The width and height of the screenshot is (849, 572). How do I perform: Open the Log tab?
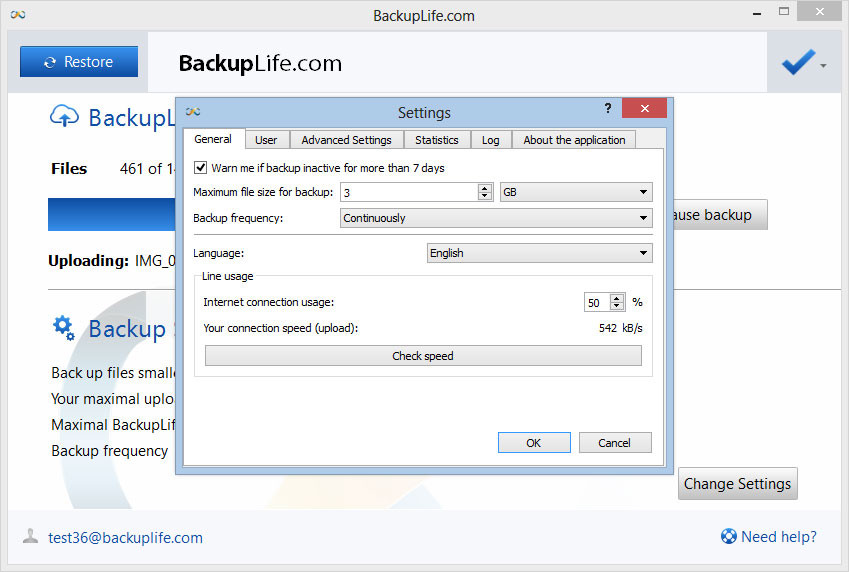click(x=491, y=140)
